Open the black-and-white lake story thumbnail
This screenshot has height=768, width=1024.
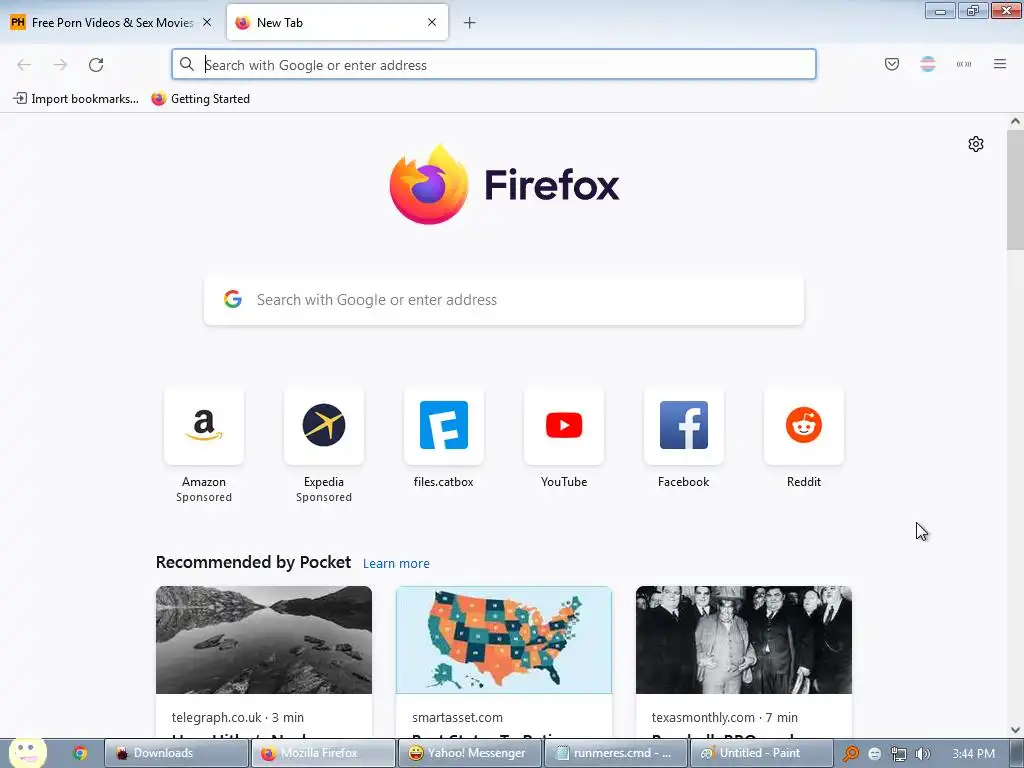click(264, 640)
